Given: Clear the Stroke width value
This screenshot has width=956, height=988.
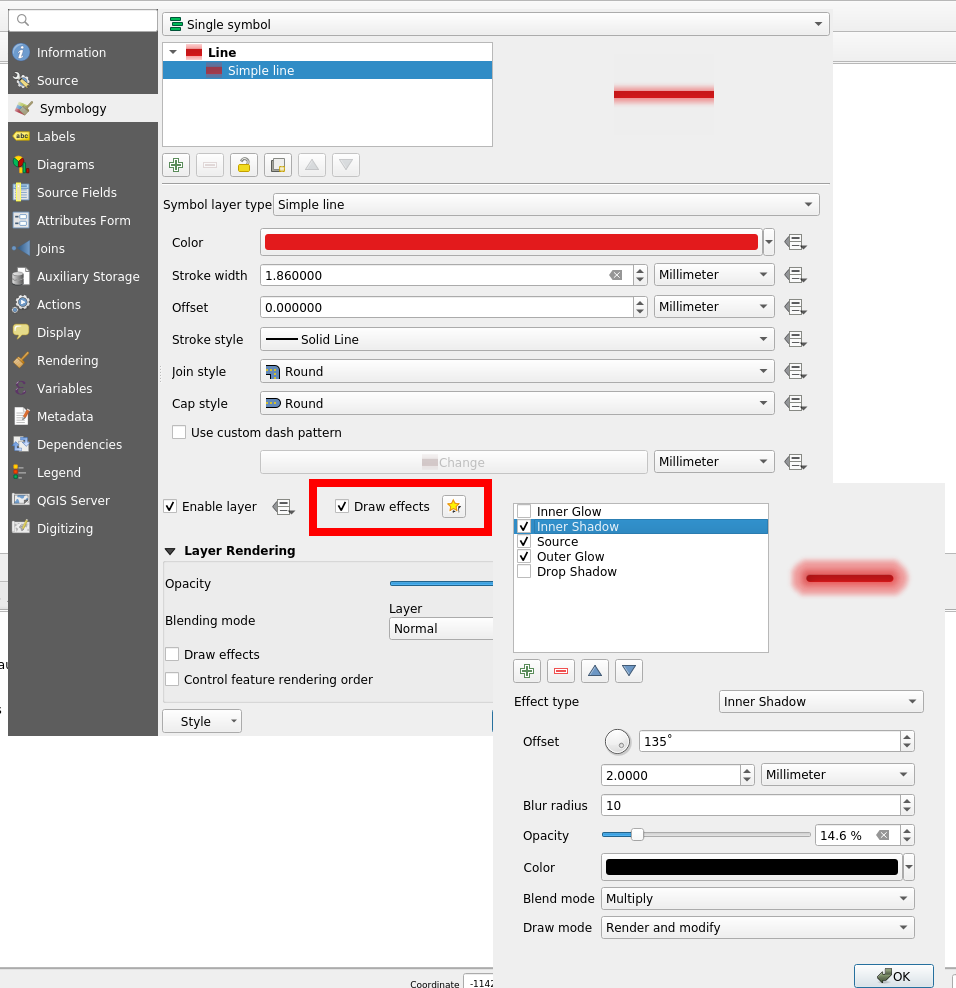Looking at the screenshot, I should tap(616, 275).
